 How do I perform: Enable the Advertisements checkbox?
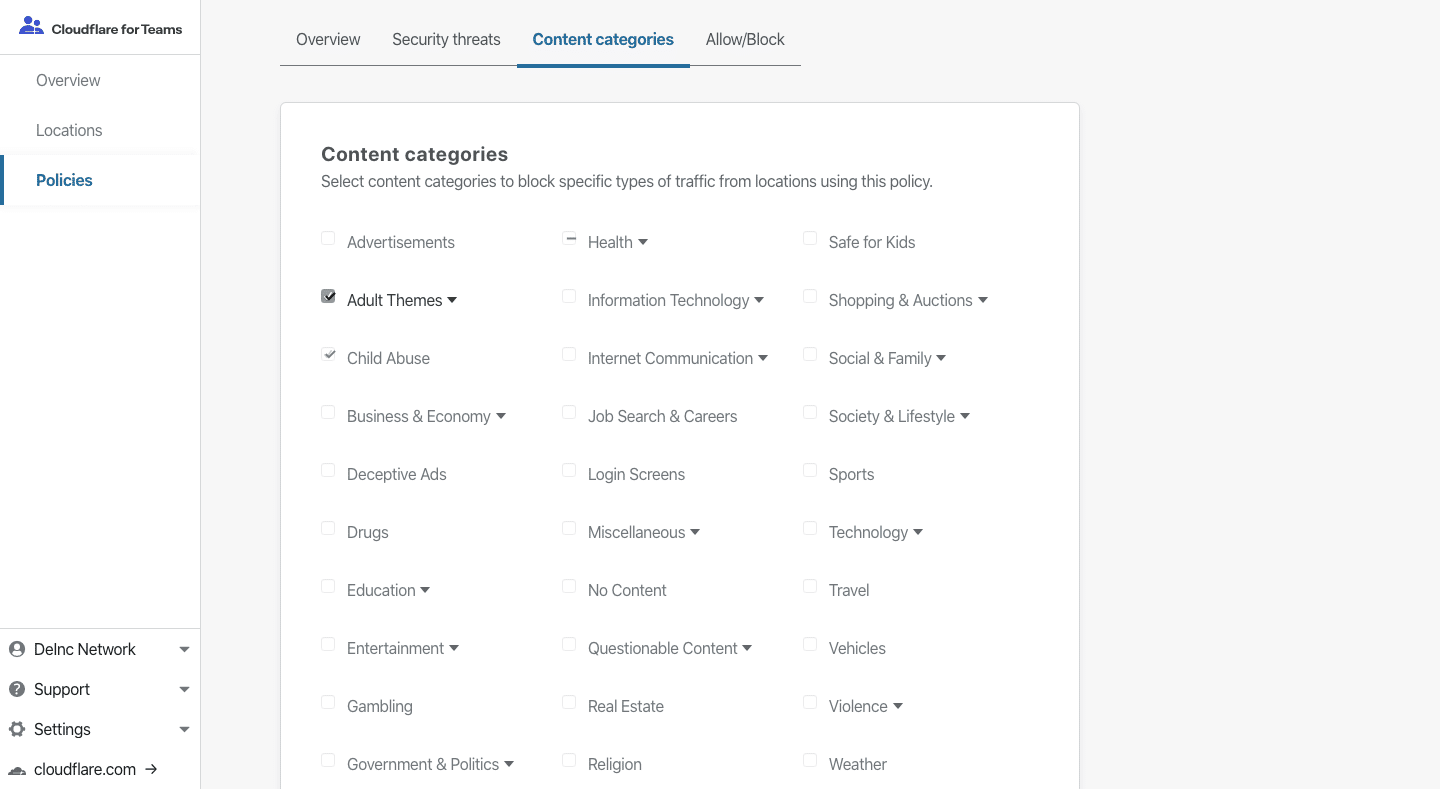tap(328, 238)
